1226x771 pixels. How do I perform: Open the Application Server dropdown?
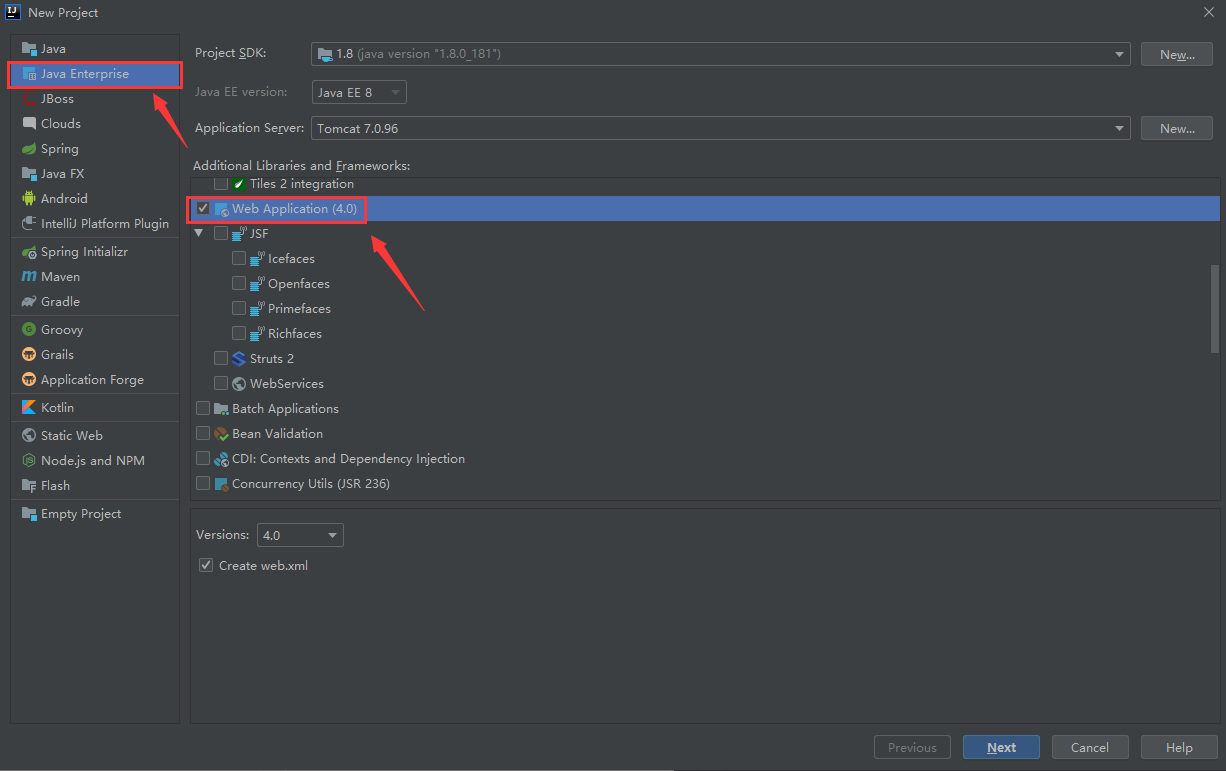click(721, 129)
